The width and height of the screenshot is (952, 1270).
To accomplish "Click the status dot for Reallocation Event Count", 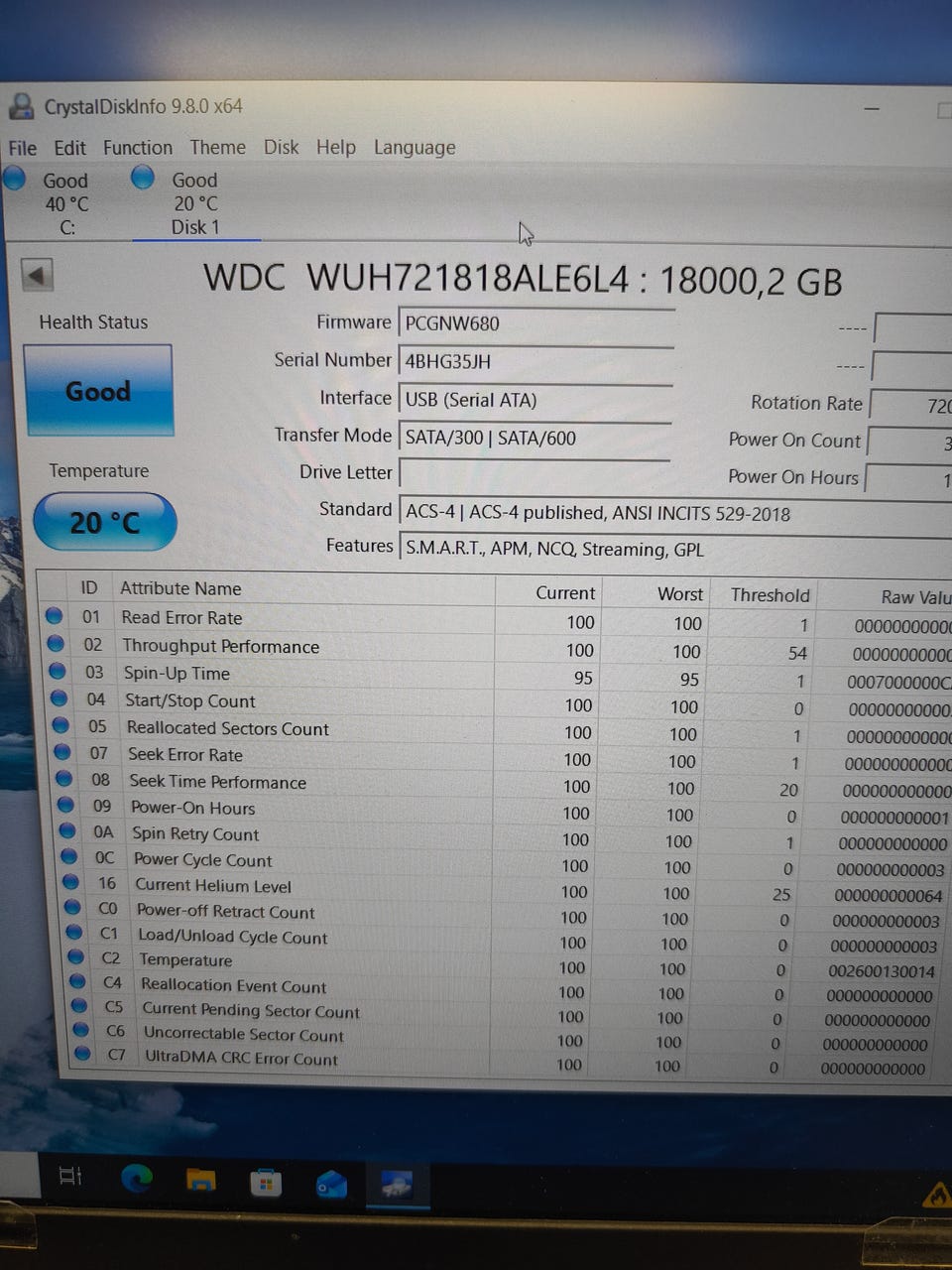I will [x=78, y=981].
